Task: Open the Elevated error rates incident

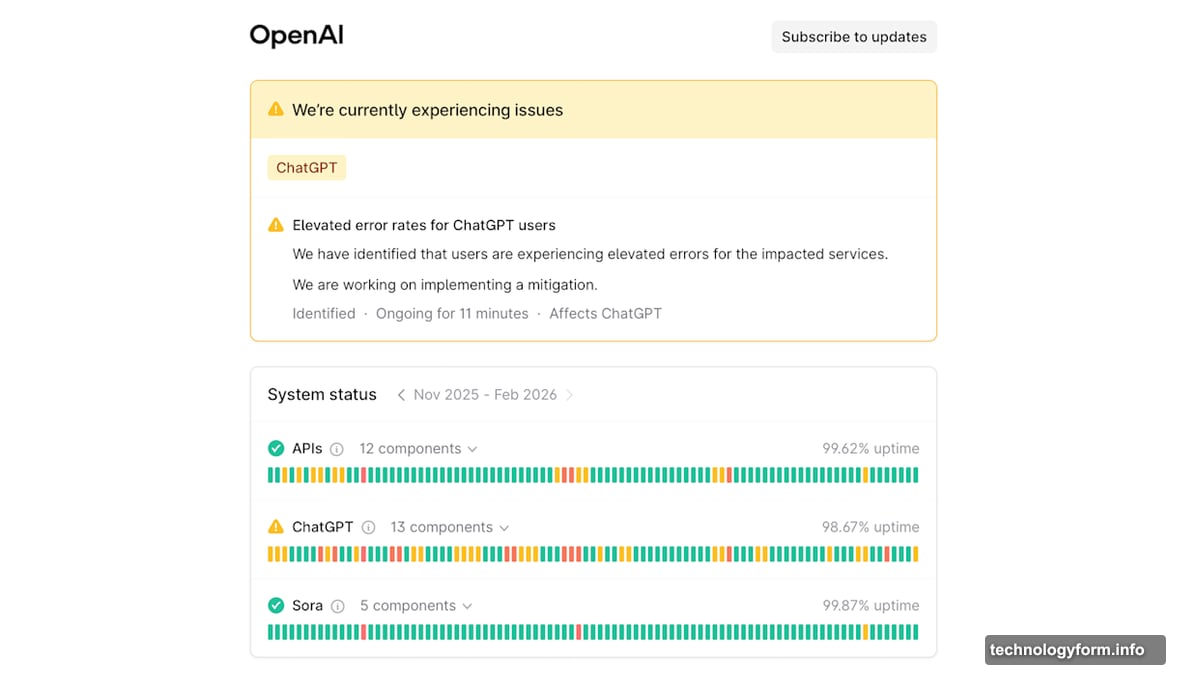Action: [x=424, y=225]
